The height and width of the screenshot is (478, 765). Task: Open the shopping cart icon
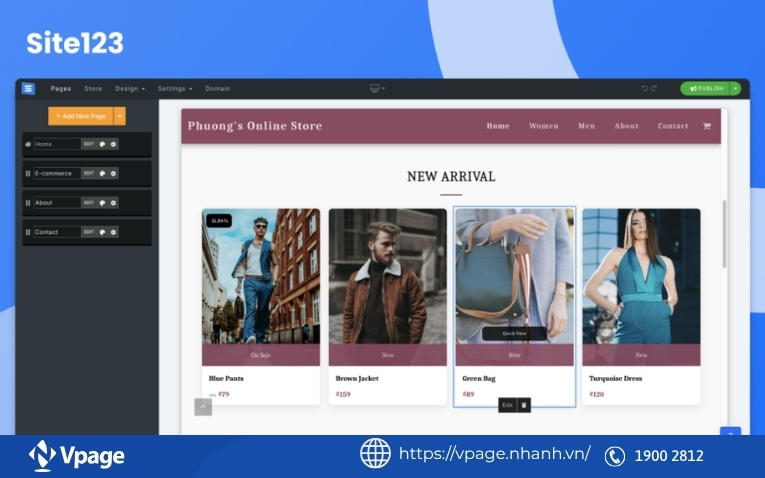[x=706, y=126]
